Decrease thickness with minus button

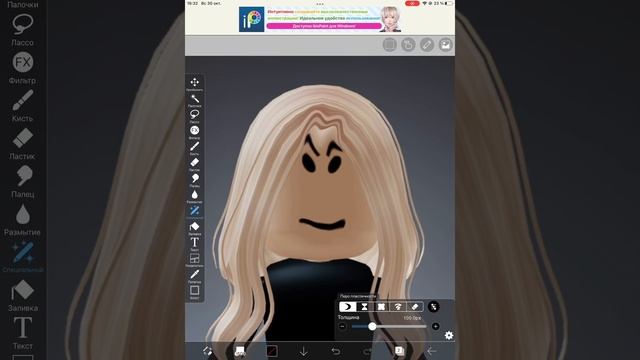tap(342, 326)
